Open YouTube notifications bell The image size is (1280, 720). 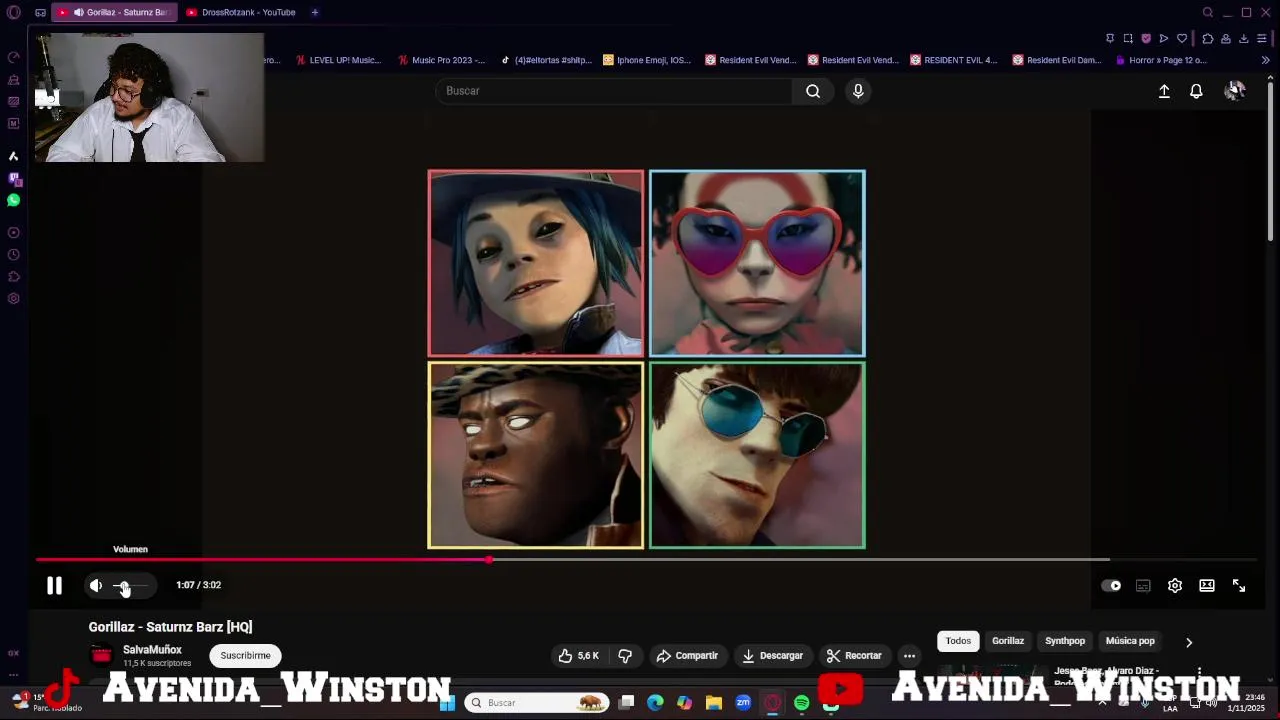pos(1196,91)
